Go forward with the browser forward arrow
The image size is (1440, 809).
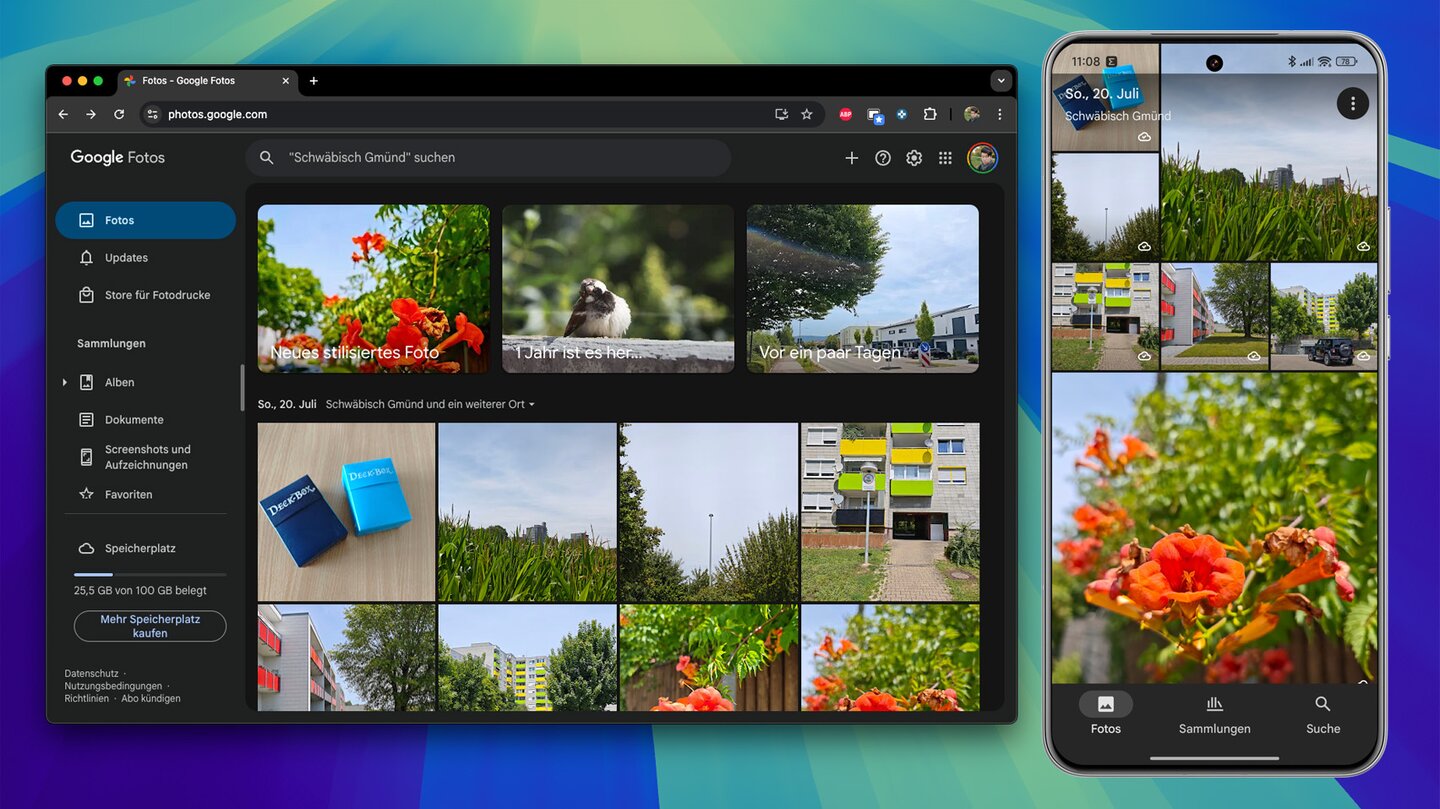(91, 114)
